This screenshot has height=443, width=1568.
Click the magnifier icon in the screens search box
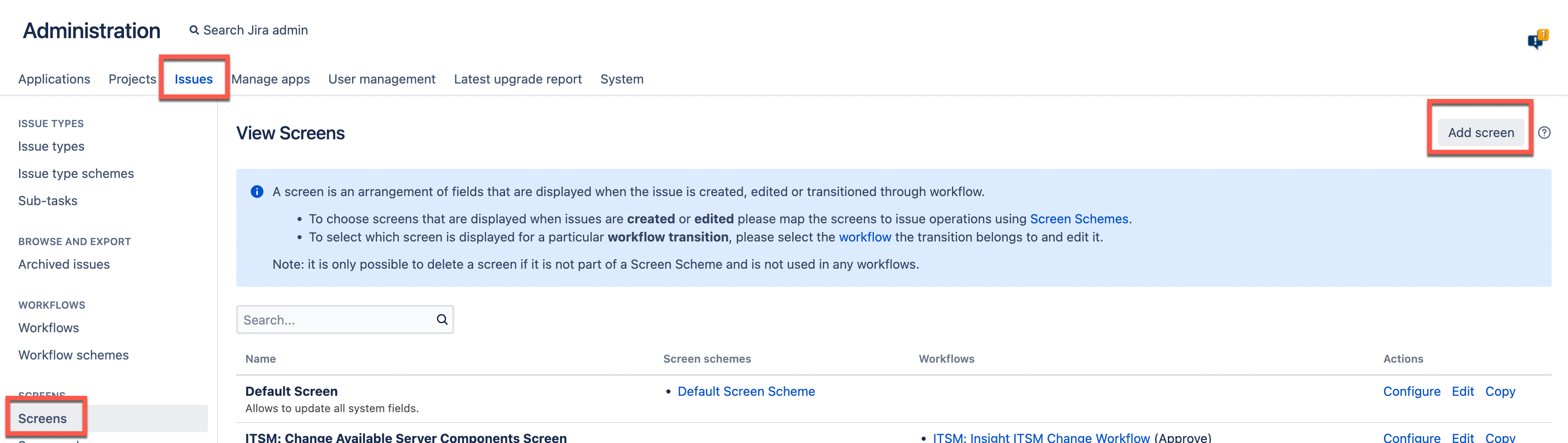(x=442, y=320)
